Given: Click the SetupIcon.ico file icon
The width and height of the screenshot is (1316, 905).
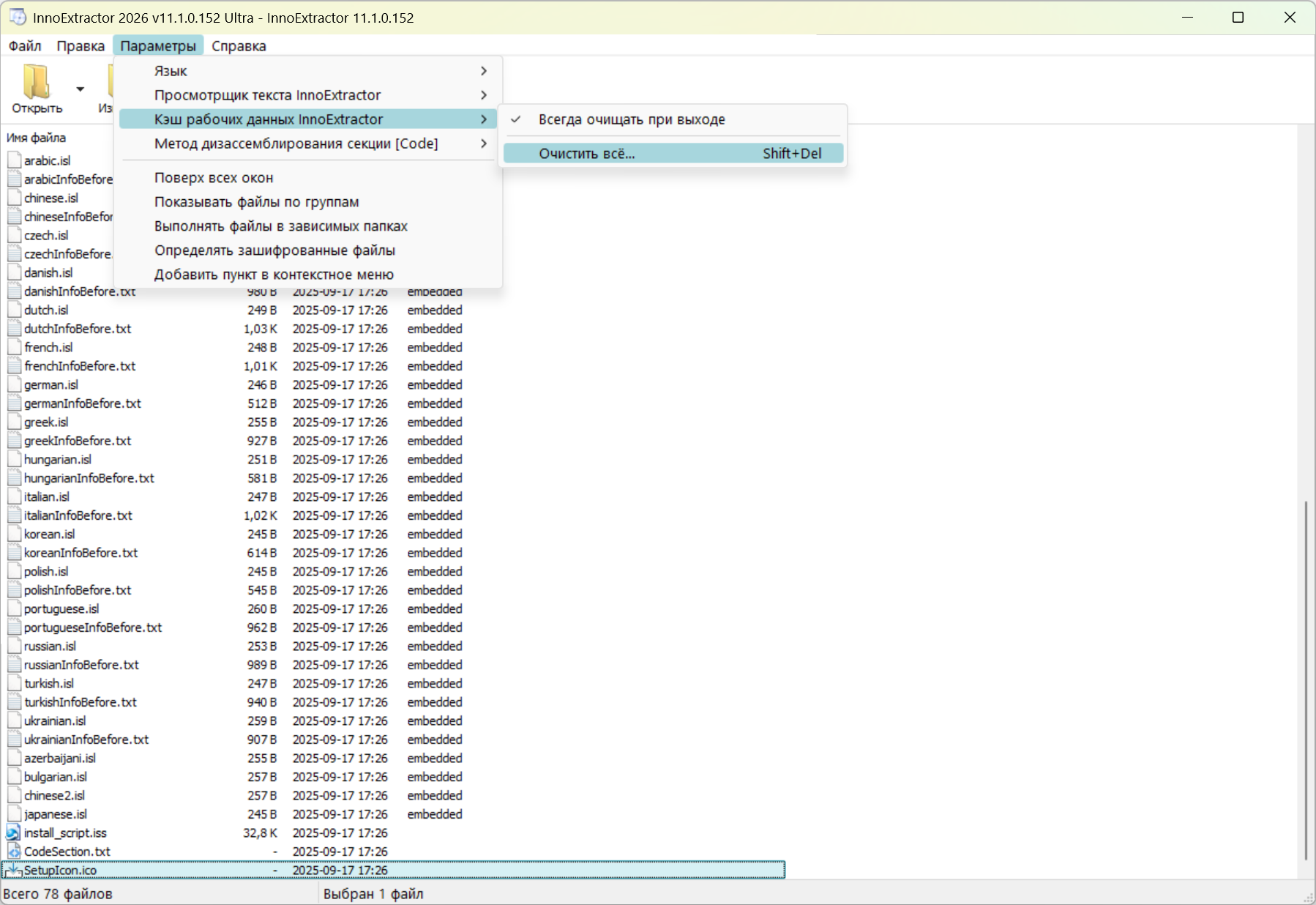Looking at the screenshot, I should (x=14, y=870).
